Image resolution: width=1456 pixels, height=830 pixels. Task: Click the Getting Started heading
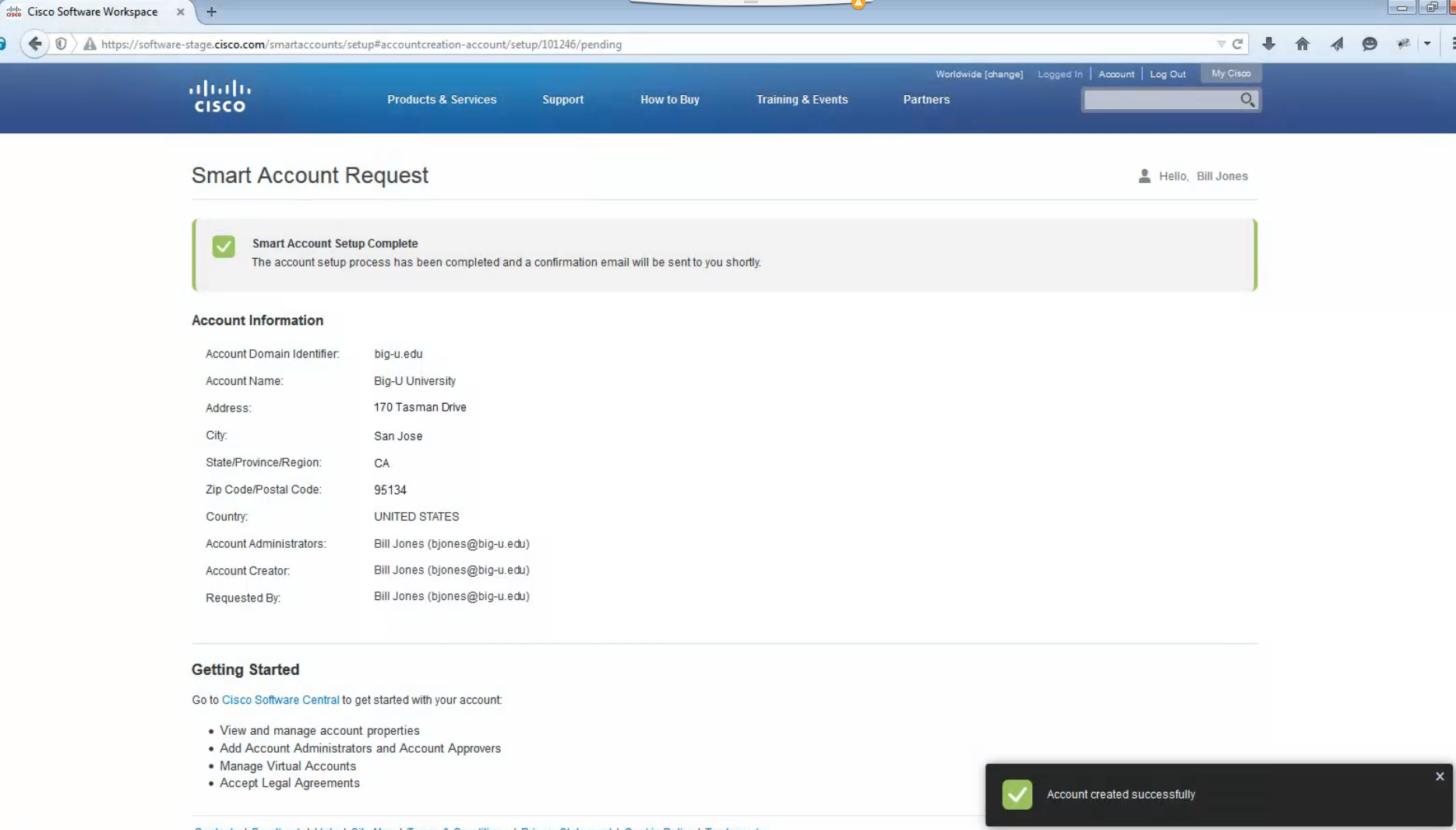click(245, 669)
